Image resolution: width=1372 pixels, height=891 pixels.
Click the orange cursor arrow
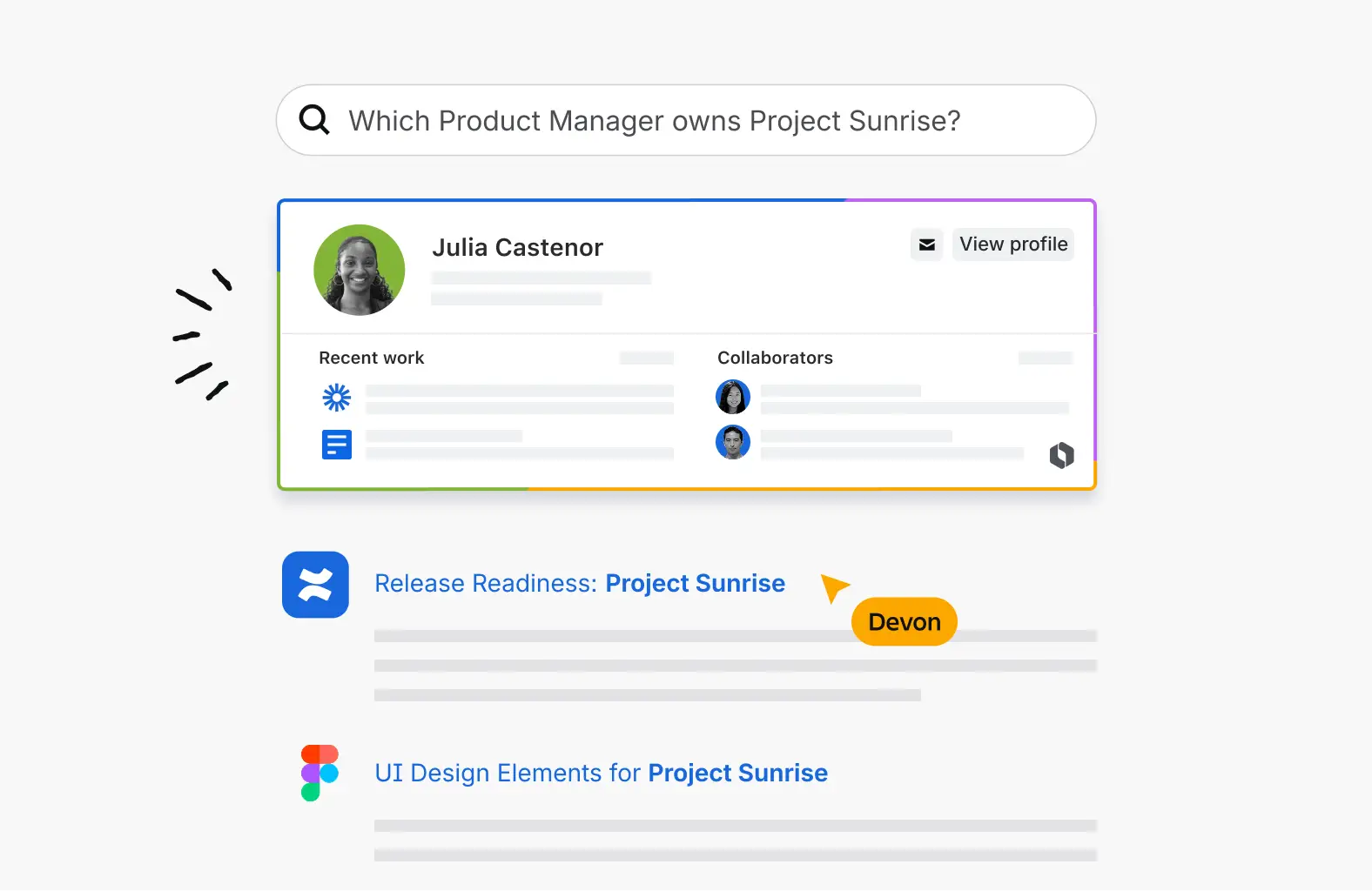(833, 586)
